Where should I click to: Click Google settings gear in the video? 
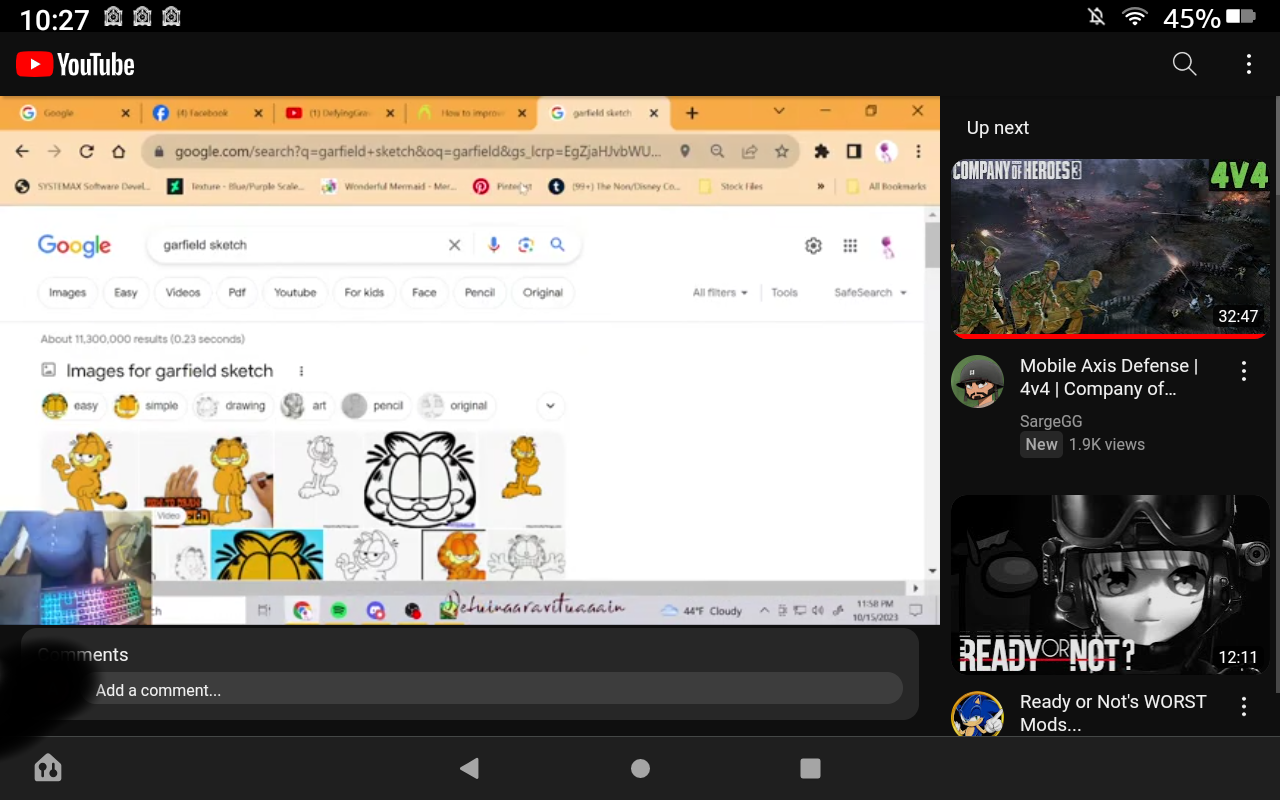pyautogui.click(x=813, y=246)
